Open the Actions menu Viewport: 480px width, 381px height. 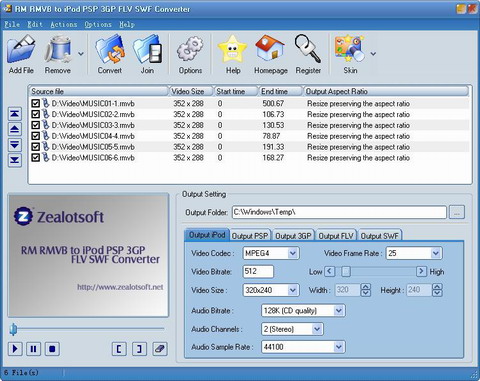click(x=64, y=24)
